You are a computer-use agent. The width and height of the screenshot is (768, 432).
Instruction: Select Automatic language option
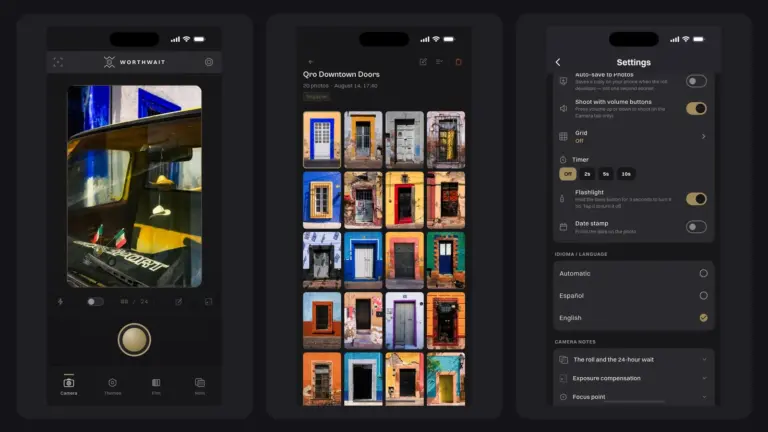[634, 273]
